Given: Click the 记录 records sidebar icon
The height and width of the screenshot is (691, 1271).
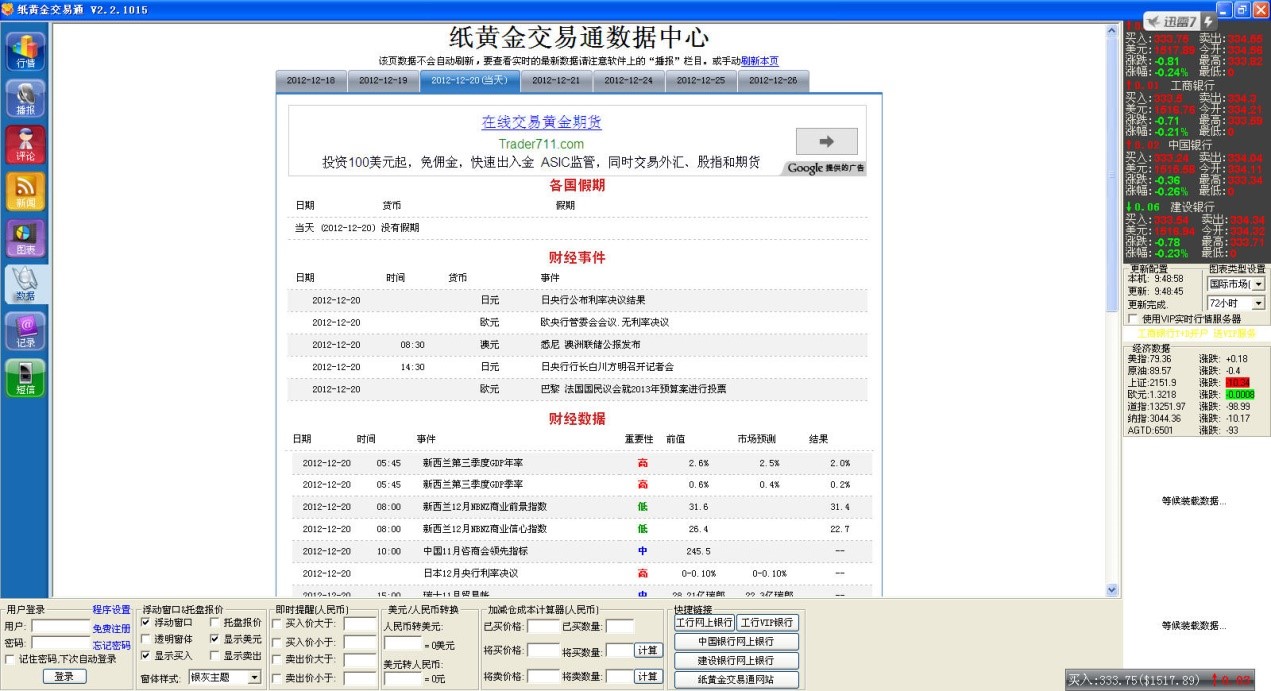Looking at the screenshot, I should [x=26, y=330].
